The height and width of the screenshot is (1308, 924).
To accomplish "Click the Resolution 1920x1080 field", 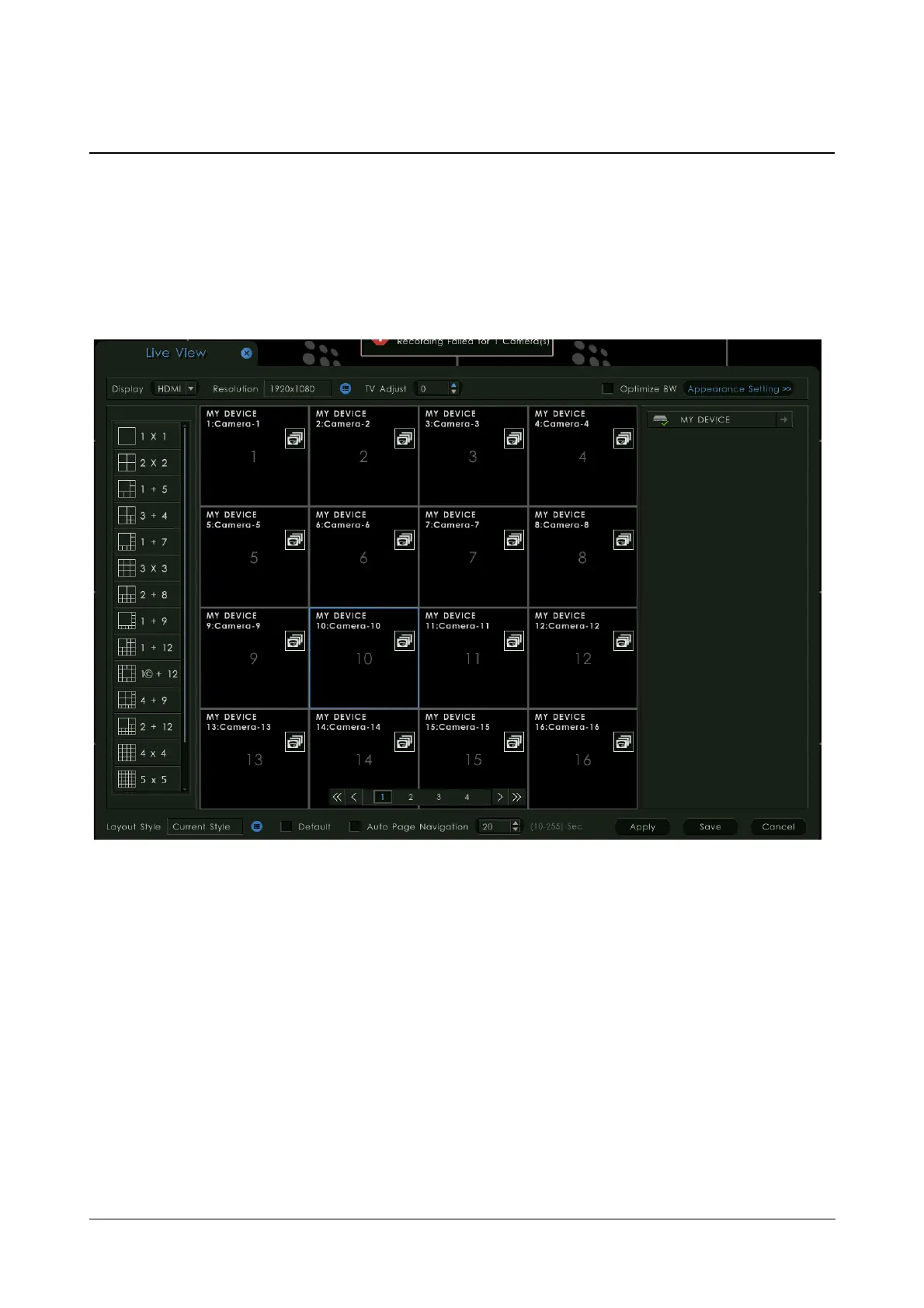I will pyautogui.click(x=298, y=388).
